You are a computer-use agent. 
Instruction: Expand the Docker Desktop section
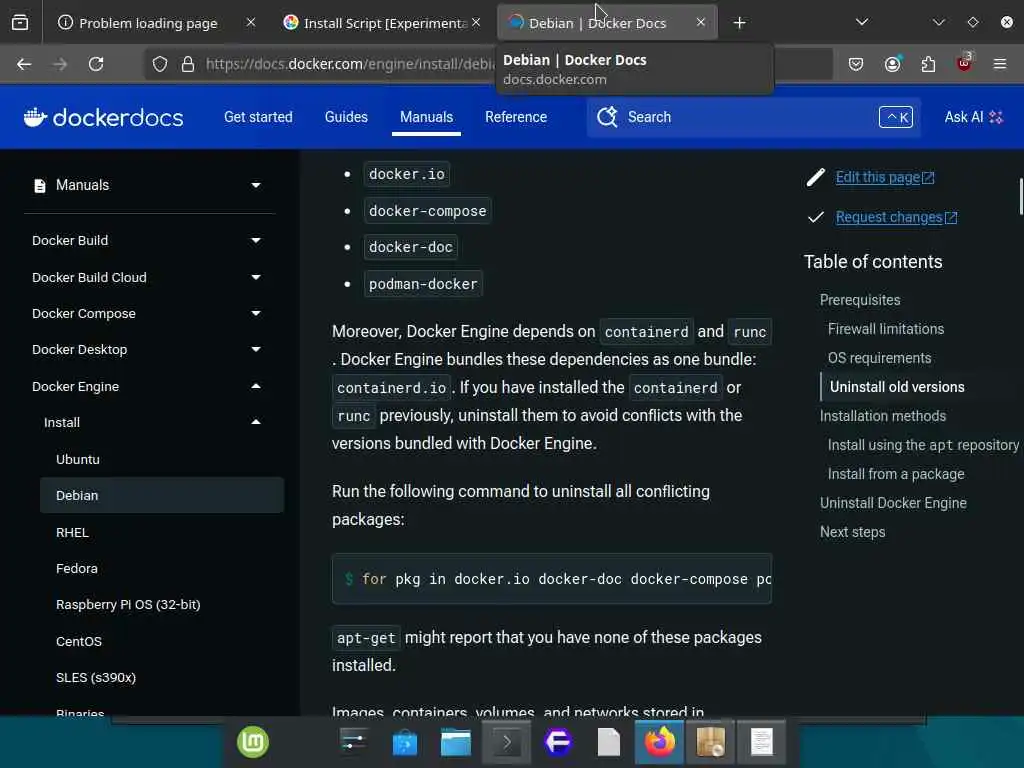pos(256,349)
